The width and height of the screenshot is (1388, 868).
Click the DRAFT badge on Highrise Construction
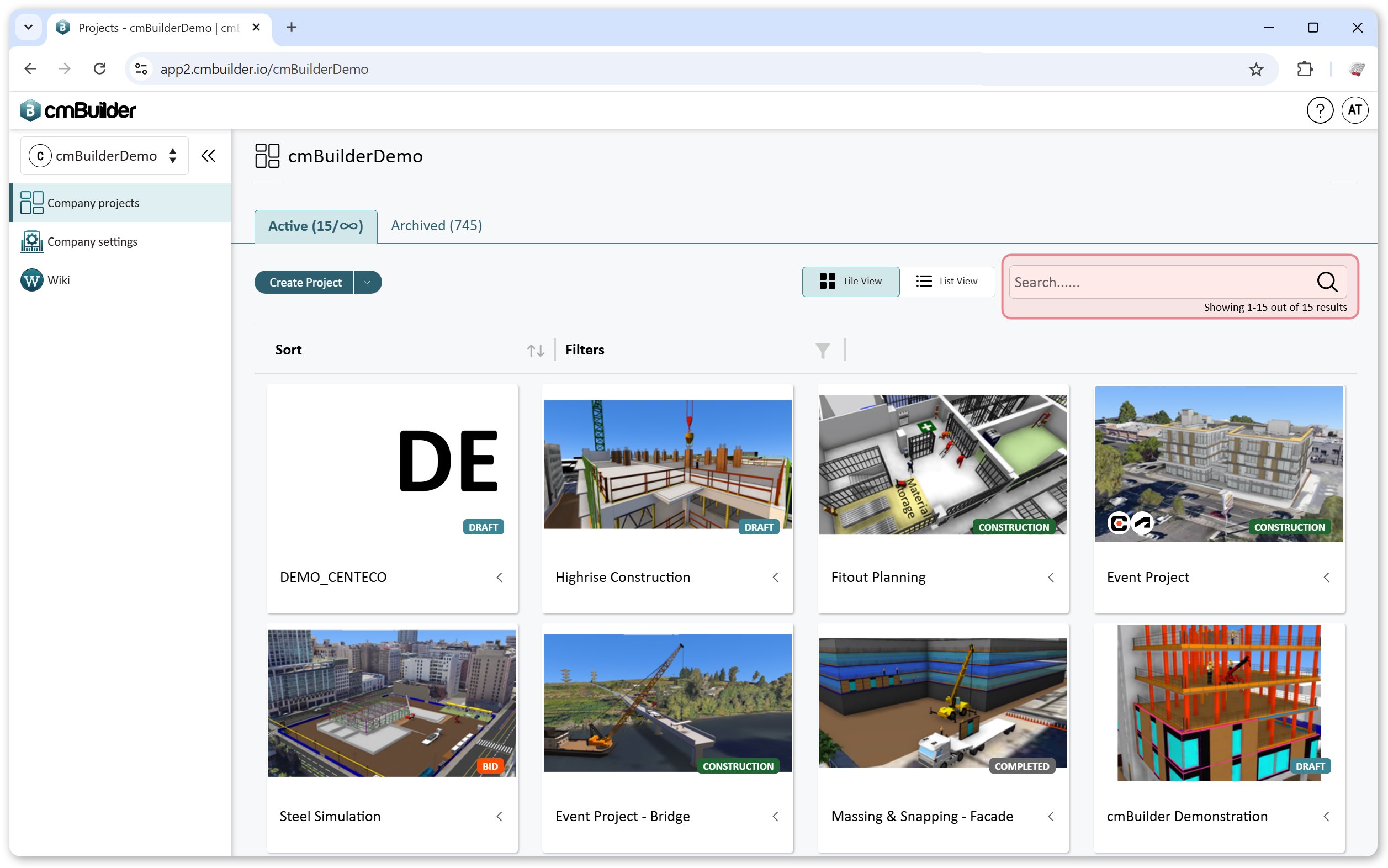[x=758, y=527]
